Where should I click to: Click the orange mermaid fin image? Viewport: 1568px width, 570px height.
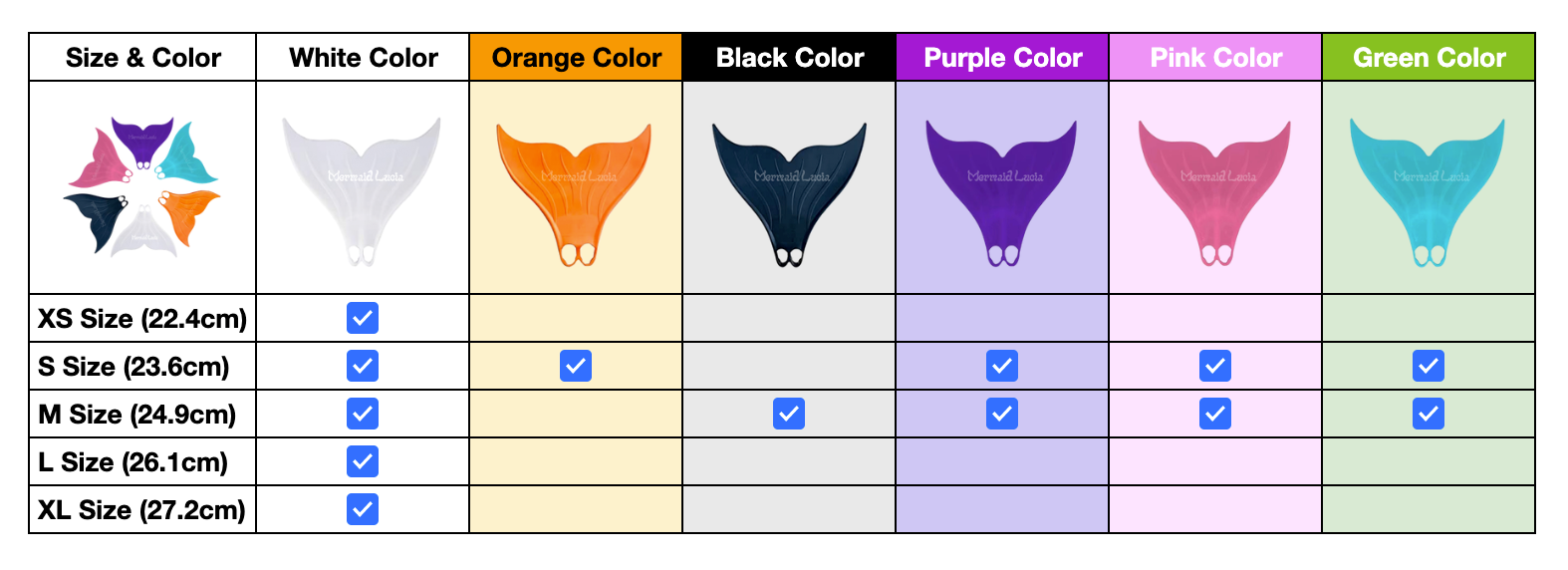point(575,189)
